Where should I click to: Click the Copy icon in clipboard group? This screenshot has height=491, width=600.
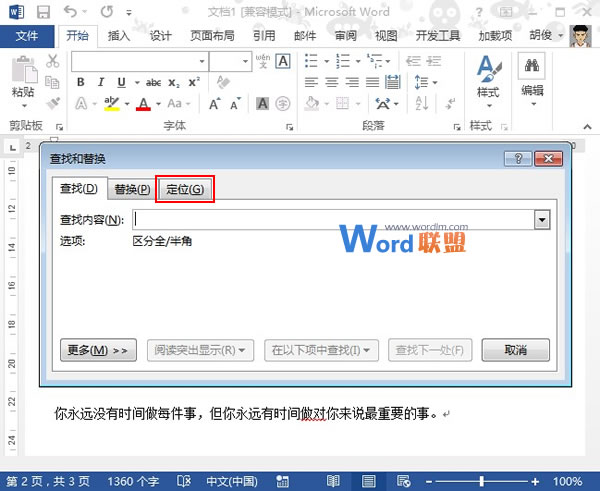pyautogui.click(x=52, y=82)
